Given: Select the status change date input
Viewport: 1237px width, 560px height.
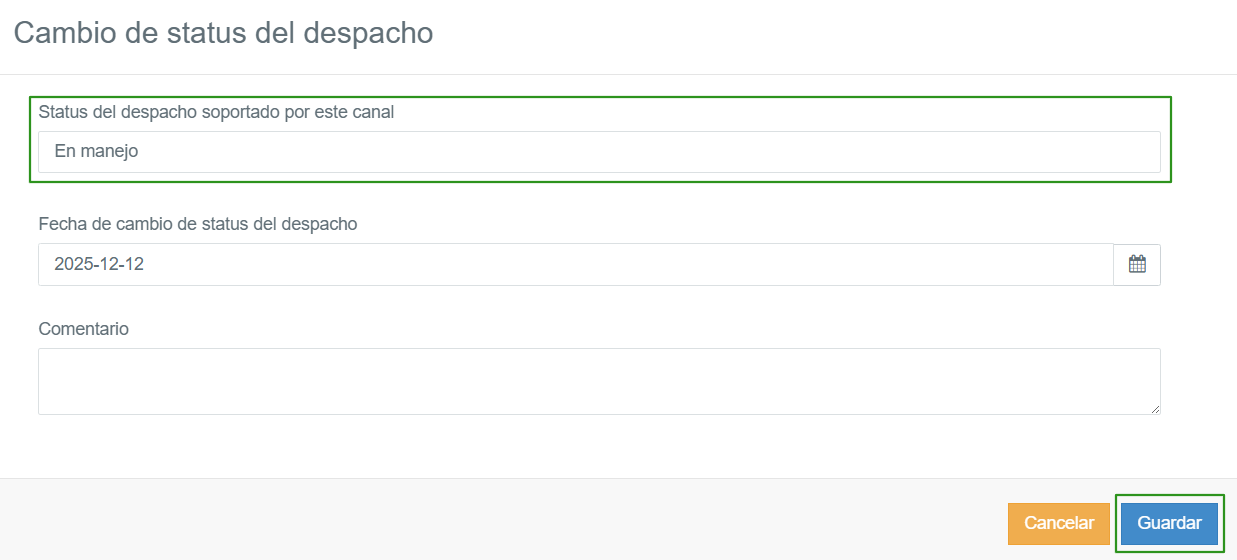Looking at the screenshot, I should [575, 265].
